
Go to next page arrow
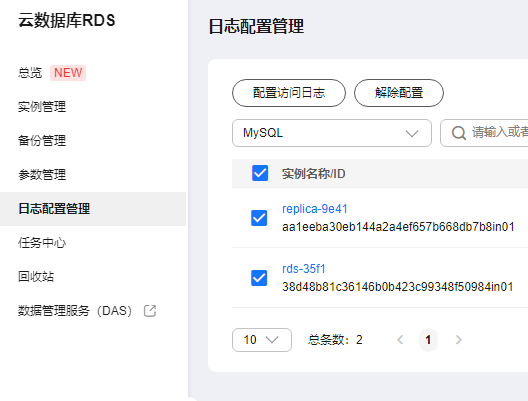point(458,340)
